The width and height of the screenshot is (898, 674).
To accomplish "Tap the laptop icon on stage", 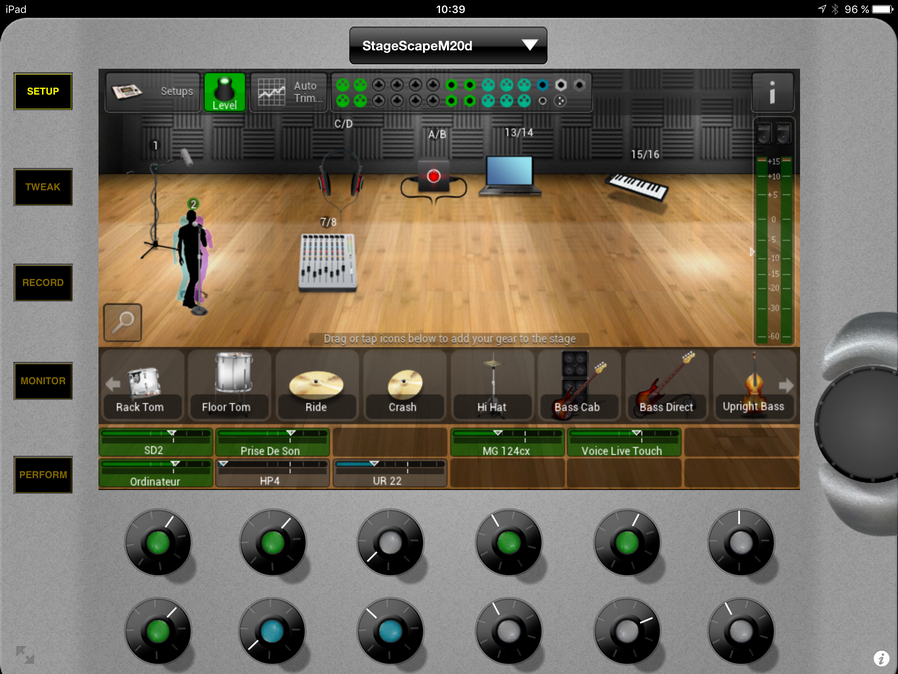I will coord(510,174).
